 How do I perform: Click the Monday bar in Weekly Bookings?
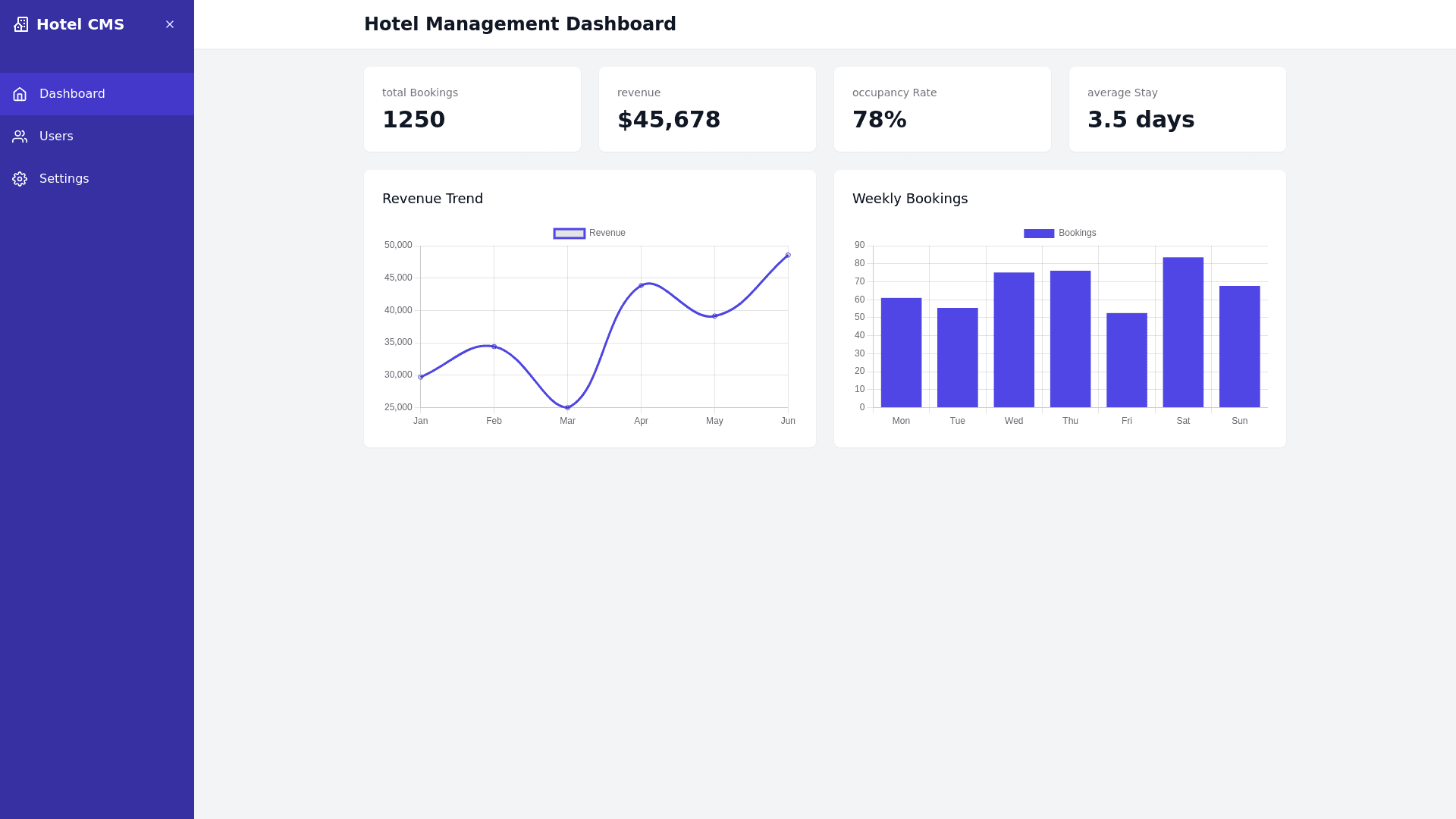[x=901, y=353]
